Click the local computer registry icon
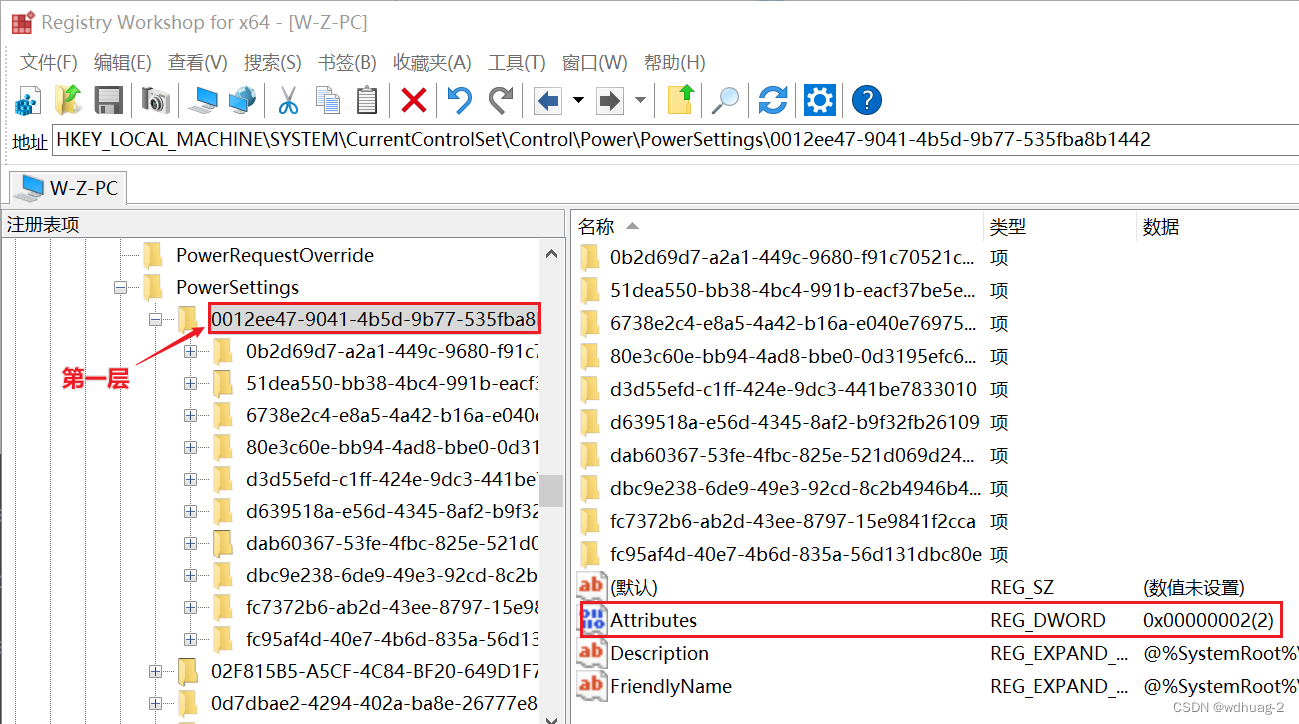This screenshot has height=724, width=1299. tap(205, 100)
